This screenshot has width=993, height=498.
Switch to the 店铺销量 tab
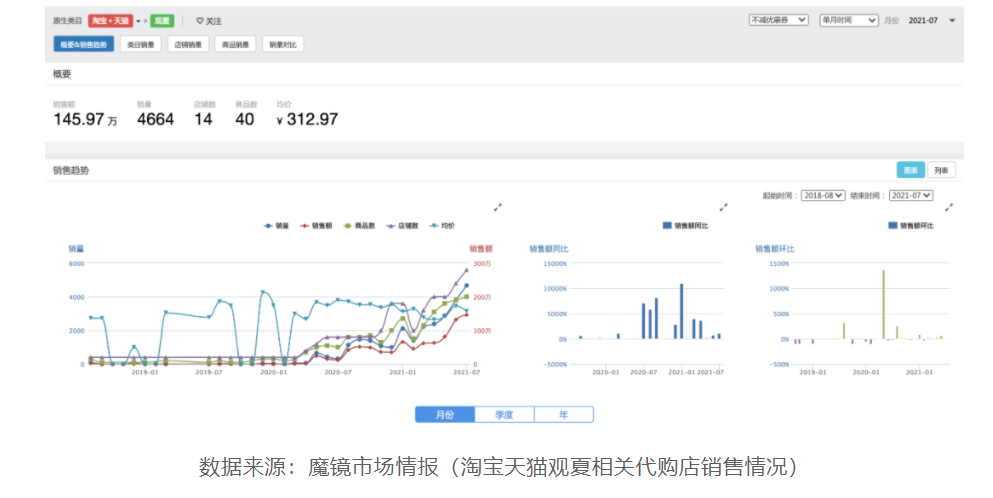[187, 44]
